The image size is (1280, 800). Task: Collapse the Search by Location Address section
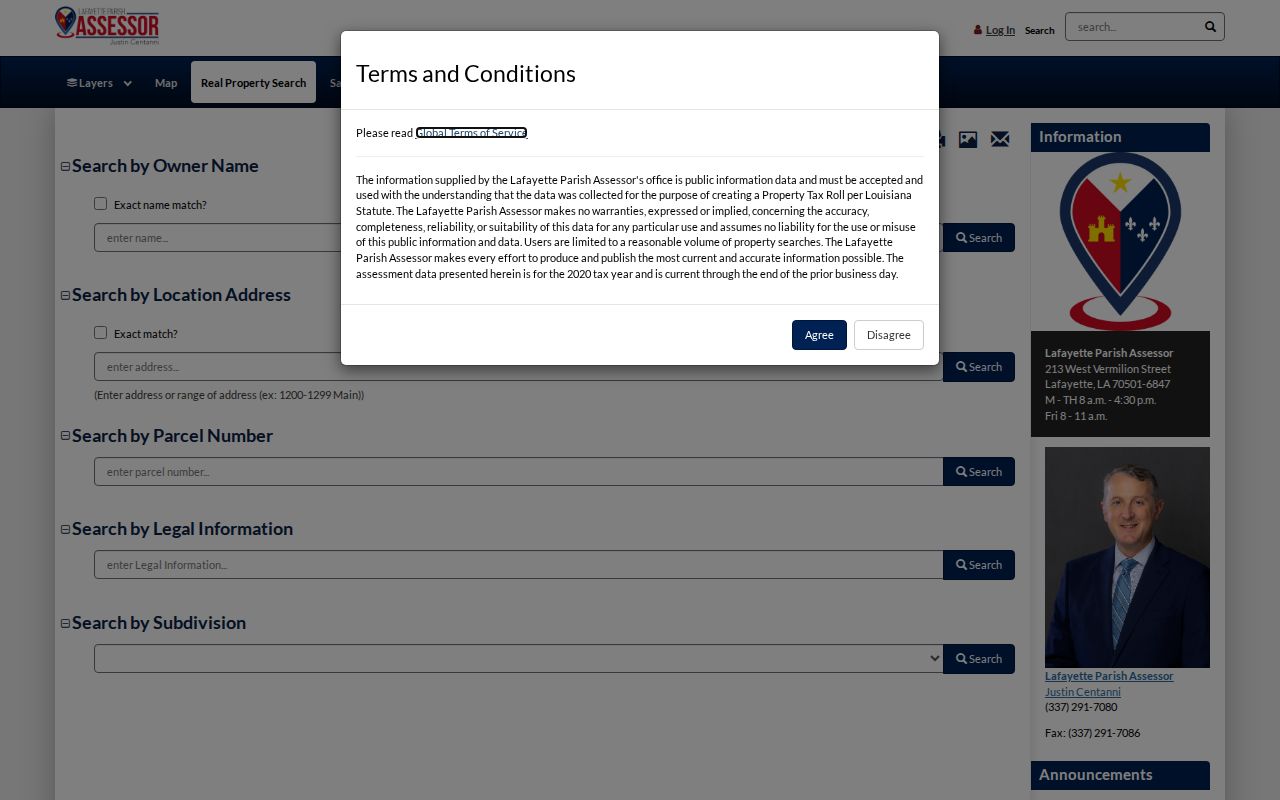66,296
